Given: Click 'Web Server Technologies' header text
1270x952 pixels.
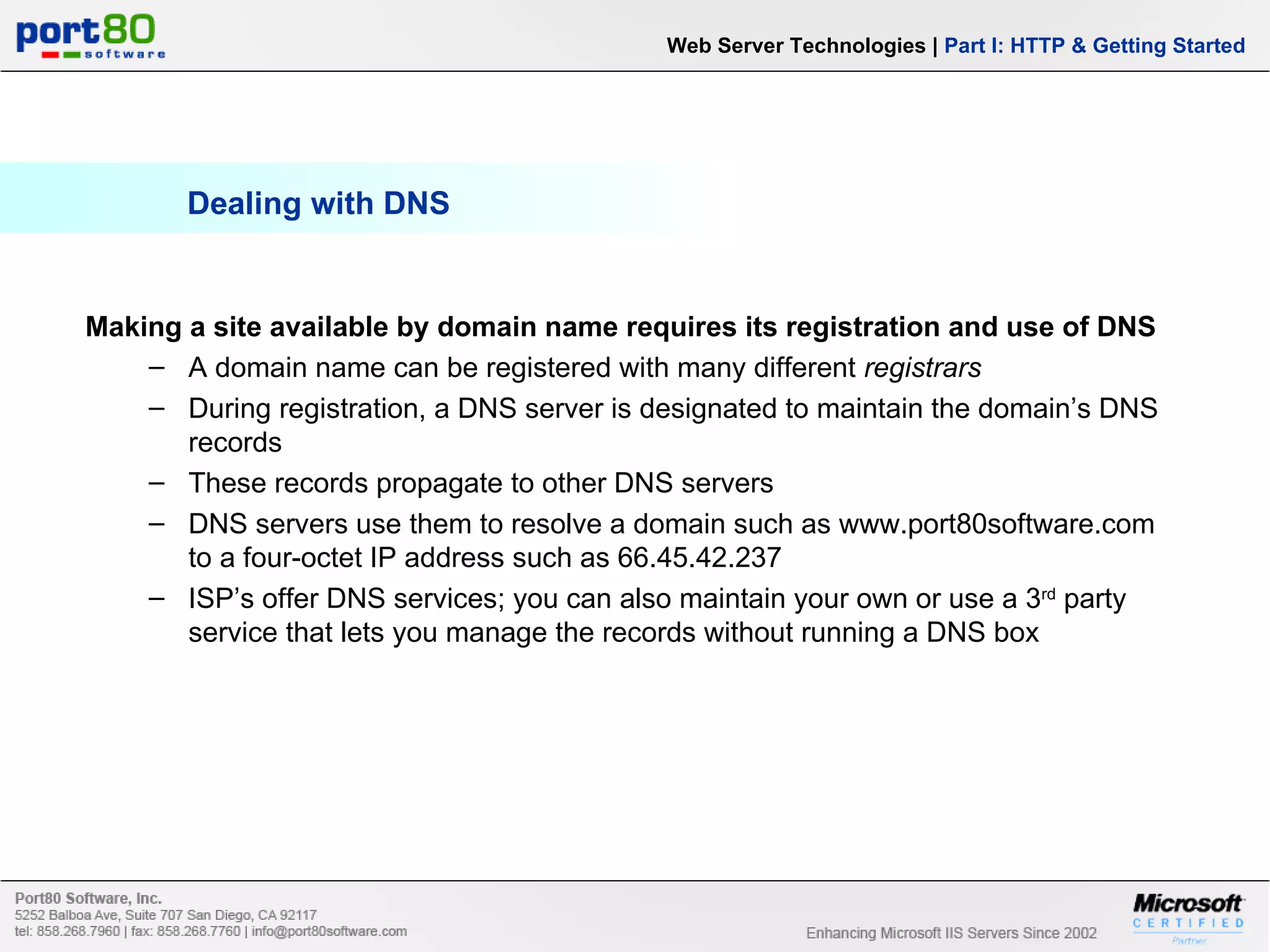Looking at the screenshot, I should click(x=796, y=46).
